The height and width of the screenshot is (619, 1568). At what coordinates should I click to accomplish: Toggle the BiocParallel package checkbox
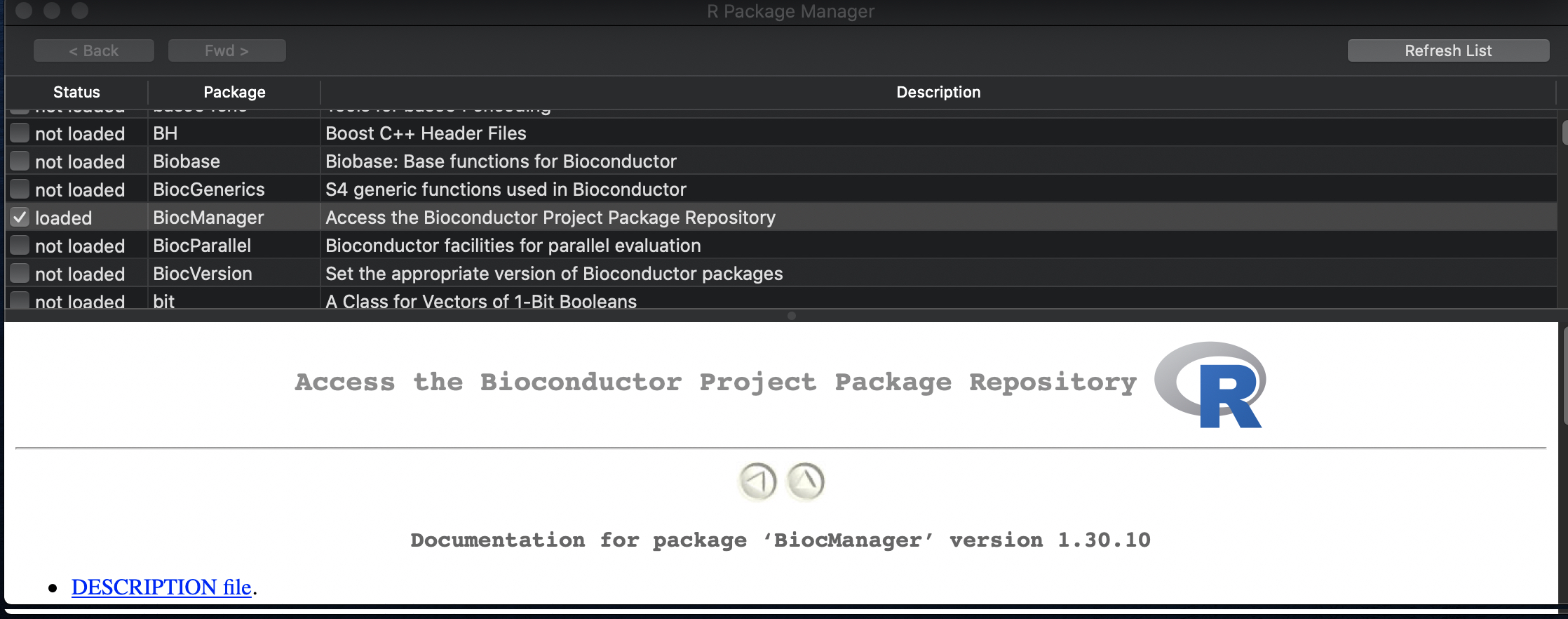[20, 246]
